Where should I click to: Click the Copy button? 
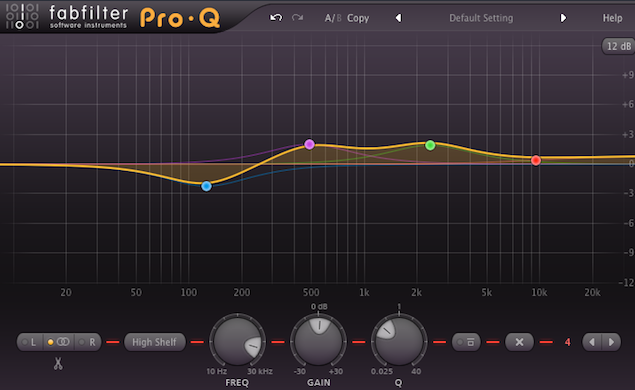click(358, 18)
